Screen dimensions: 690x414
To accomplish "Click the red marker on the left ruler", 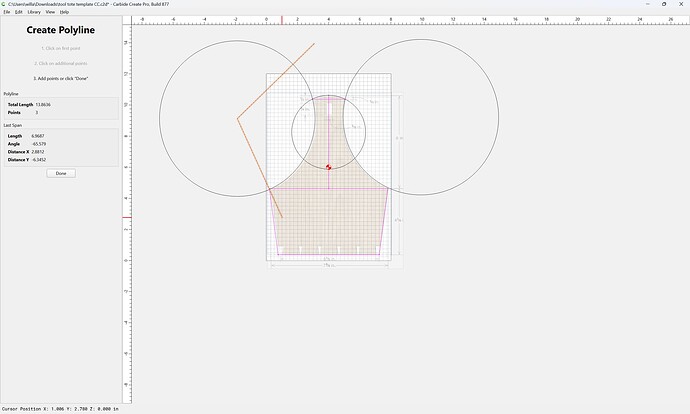I will click(x=127, y=217).
